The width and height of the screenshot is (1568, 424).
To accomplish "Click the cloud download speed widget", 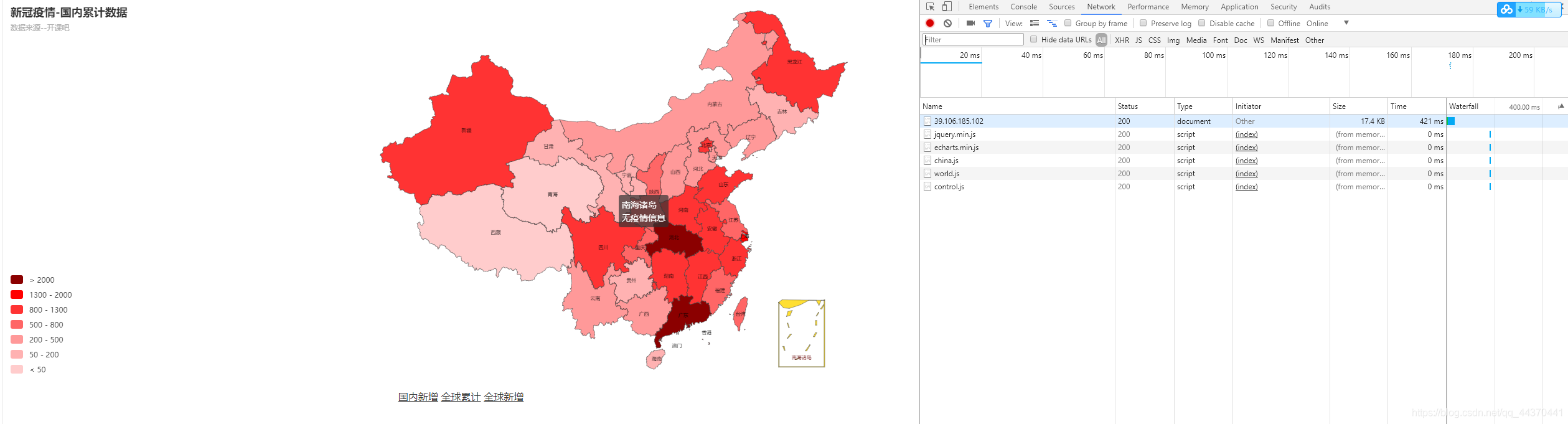I will click(1529, 9).
